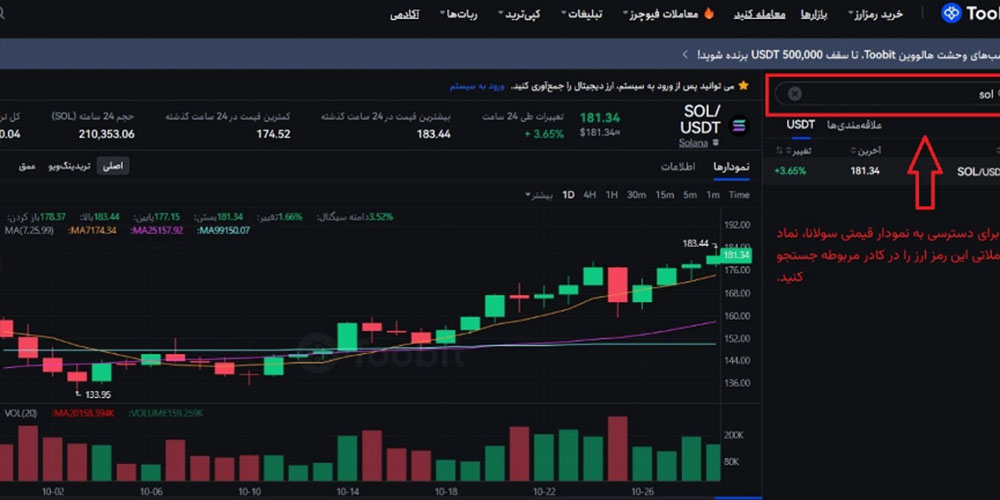Viewport: 1000px width, 500px height.
Task: Select the 1D chart interval
Action: (568, 195)
